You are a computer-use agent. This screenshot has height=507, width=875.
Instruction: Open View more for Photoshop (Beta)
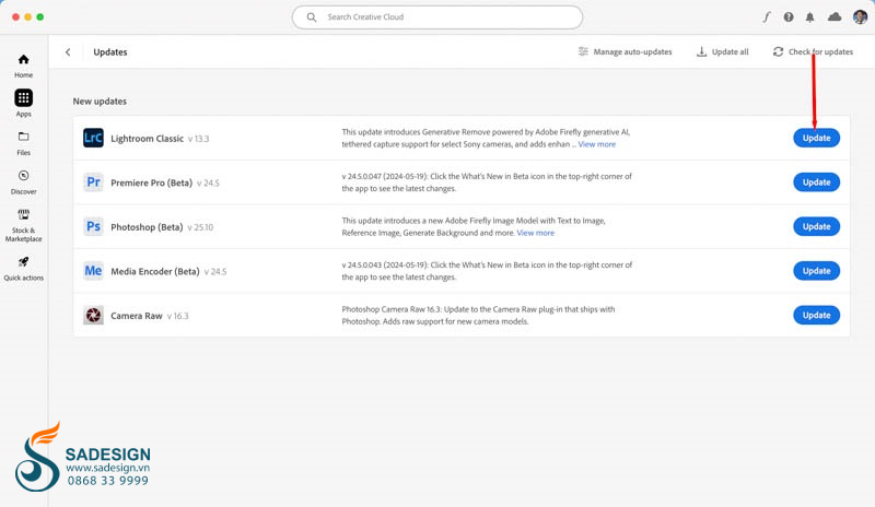535,233
